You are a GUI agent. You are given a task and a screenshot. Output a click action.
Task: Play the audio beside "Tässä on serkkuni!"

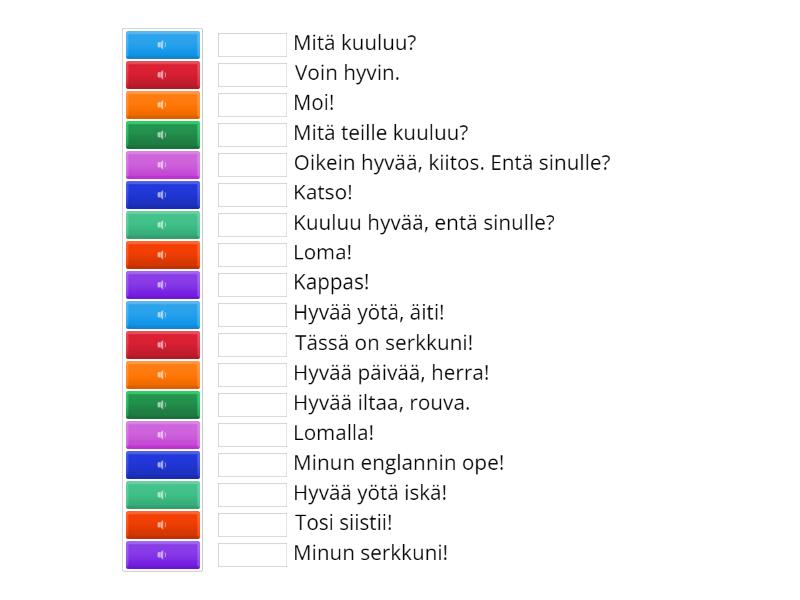pos(162,345)
